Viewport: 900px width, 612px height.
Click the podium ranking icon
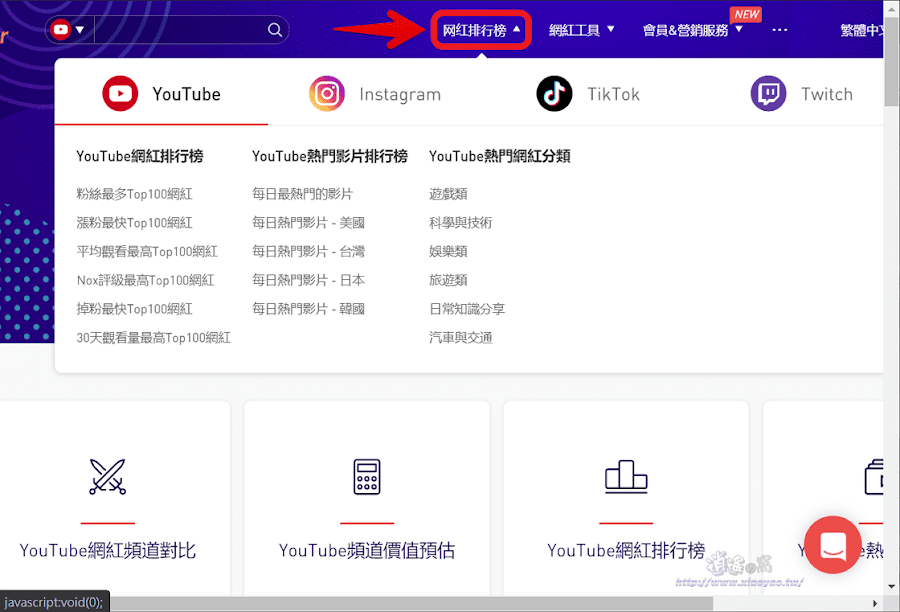click(626, 477)
